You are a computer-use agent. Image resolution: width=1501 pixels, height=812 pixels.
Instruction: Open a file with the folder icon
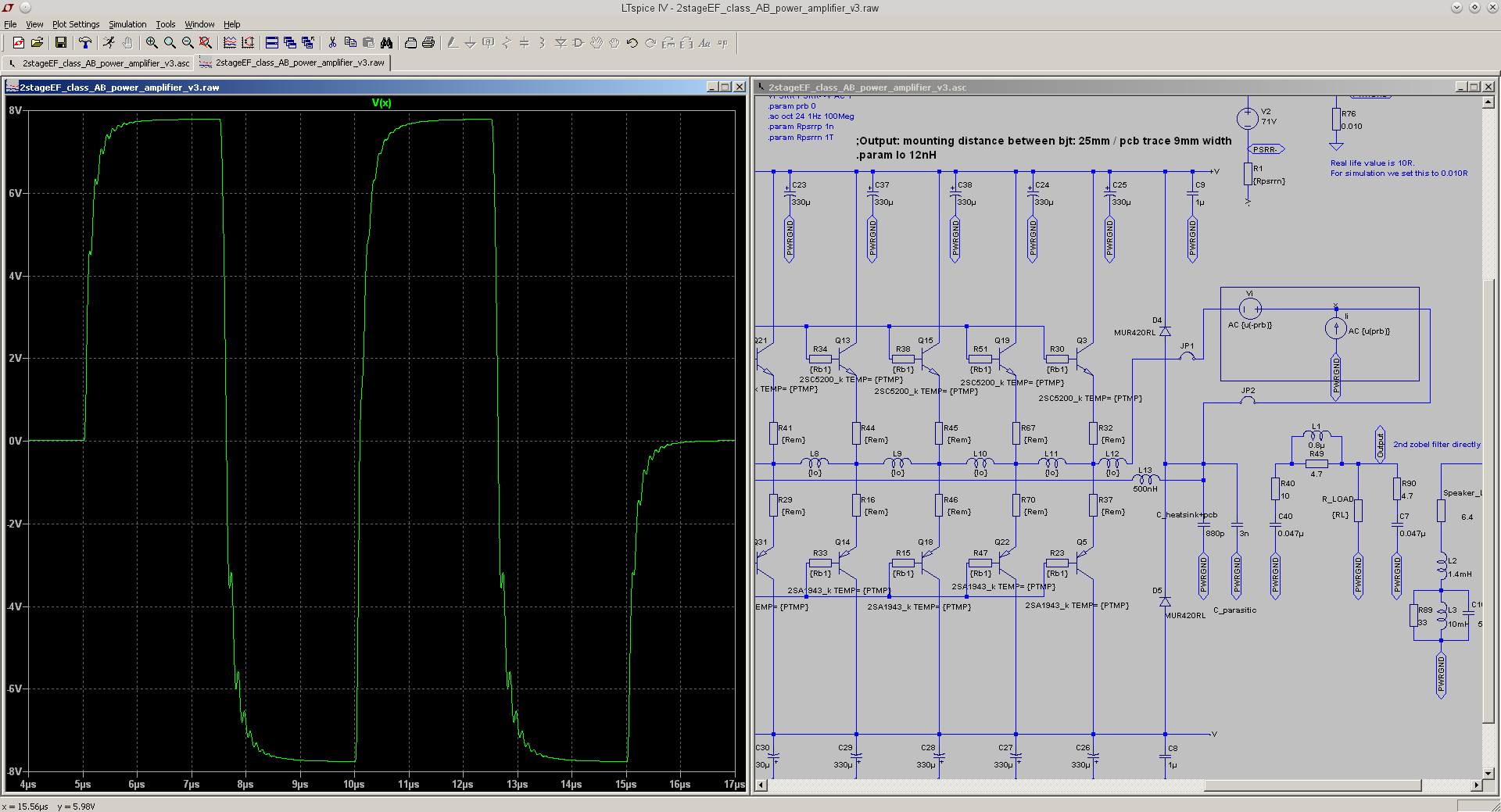click(x=37, y=43)
